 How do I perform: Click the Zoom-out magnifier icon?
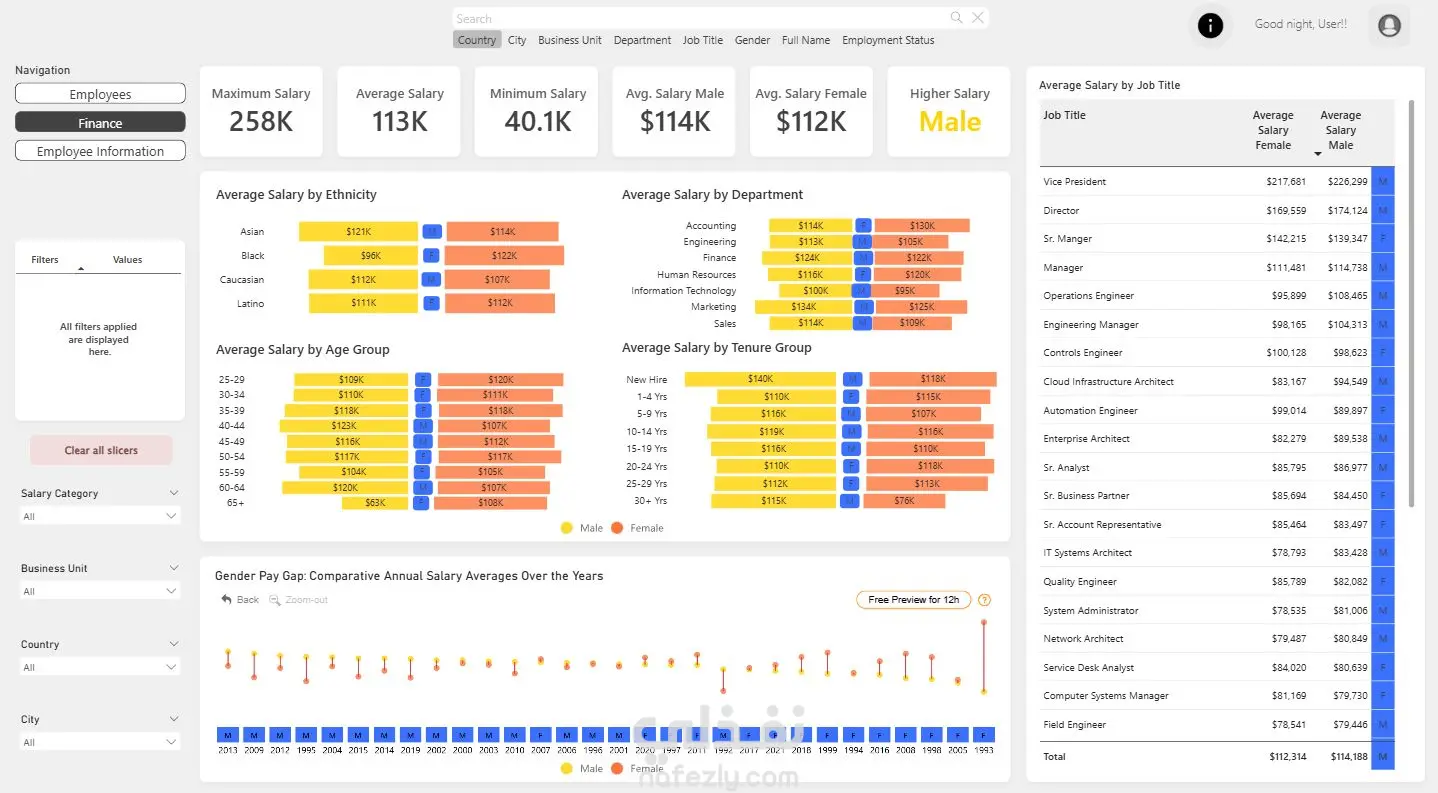[275, 600]
